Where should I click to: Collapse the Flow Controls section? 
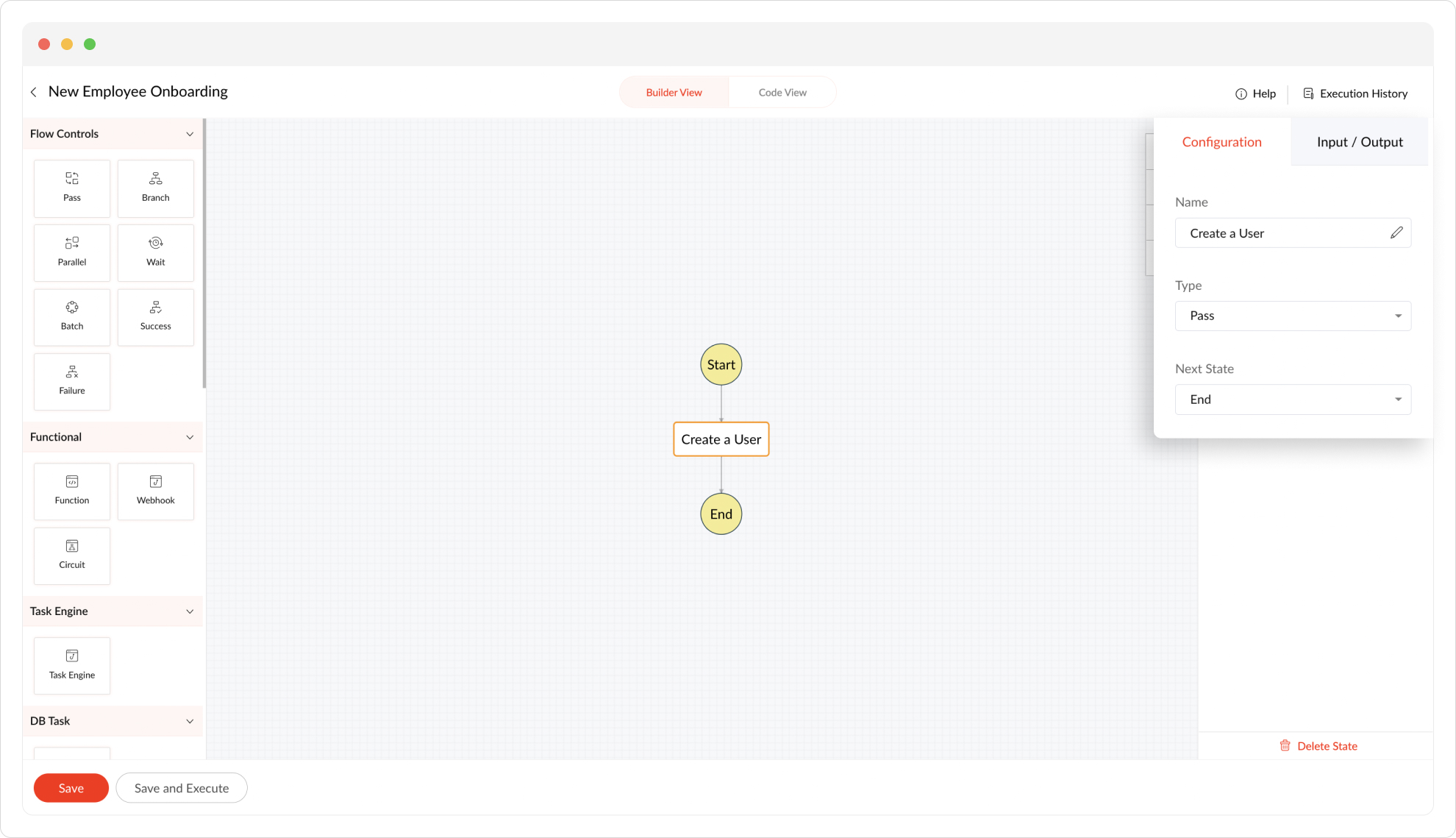(190, 134)
